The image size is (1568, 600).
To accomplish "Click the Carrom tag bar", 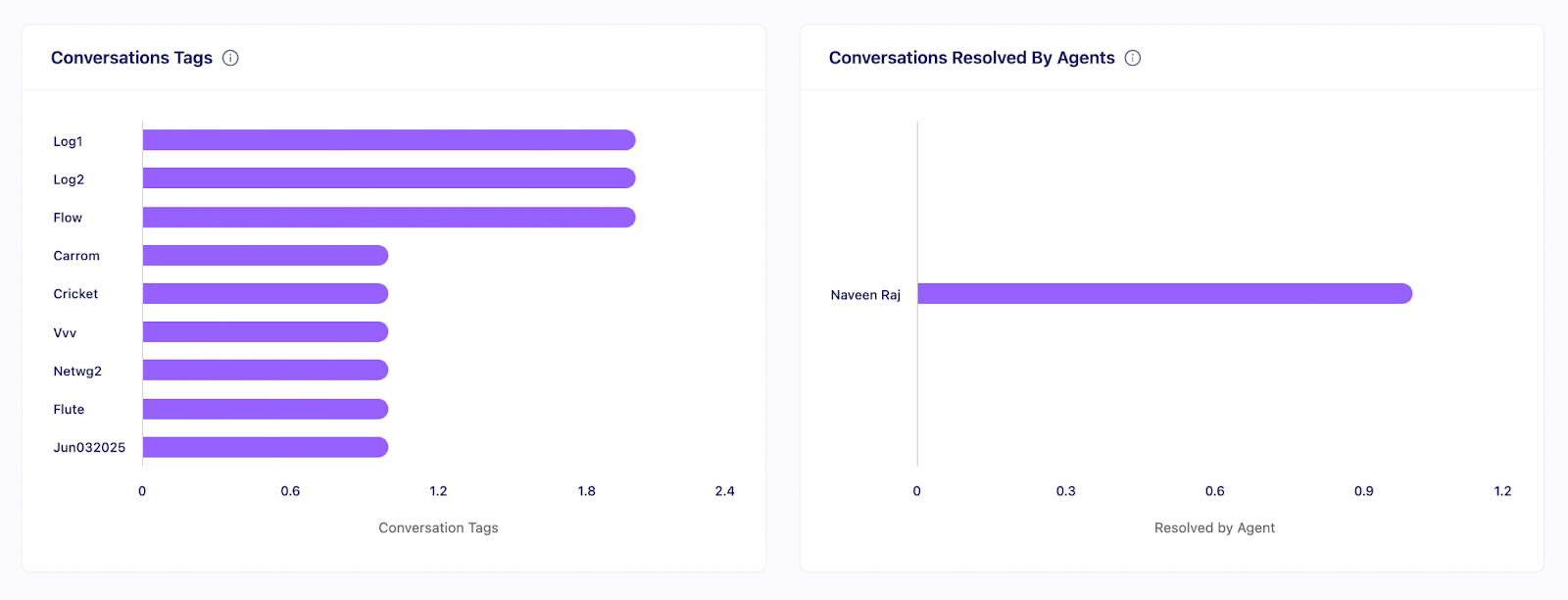I will point(266,256).
